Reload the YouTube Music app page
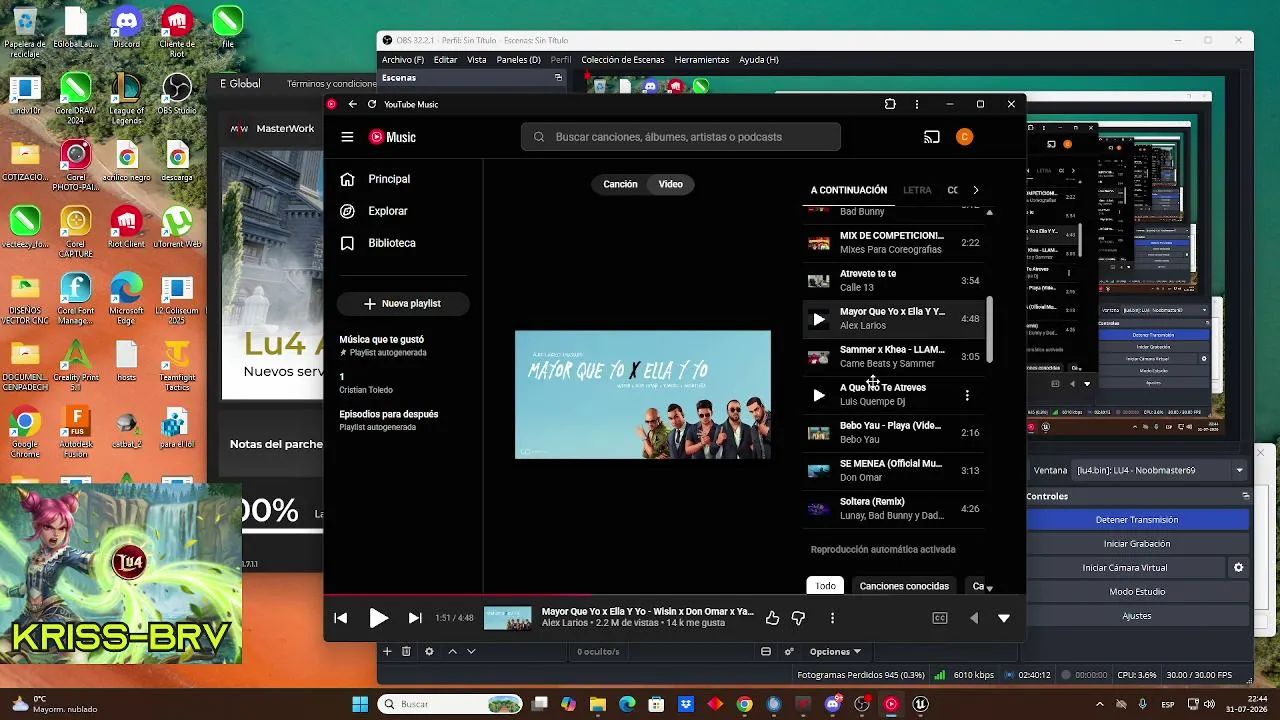 point(372,104)
